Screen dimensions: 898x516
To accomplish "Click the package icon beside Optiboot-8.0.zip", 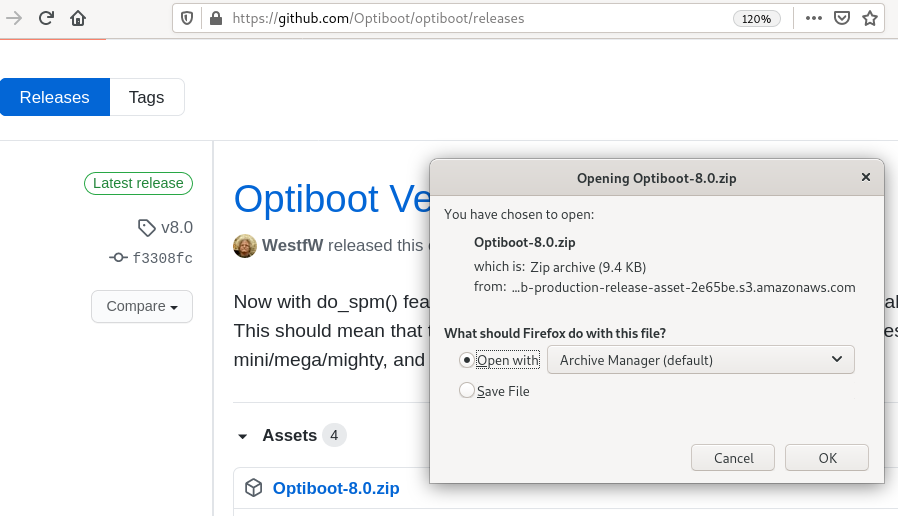I will click(254, 488).
